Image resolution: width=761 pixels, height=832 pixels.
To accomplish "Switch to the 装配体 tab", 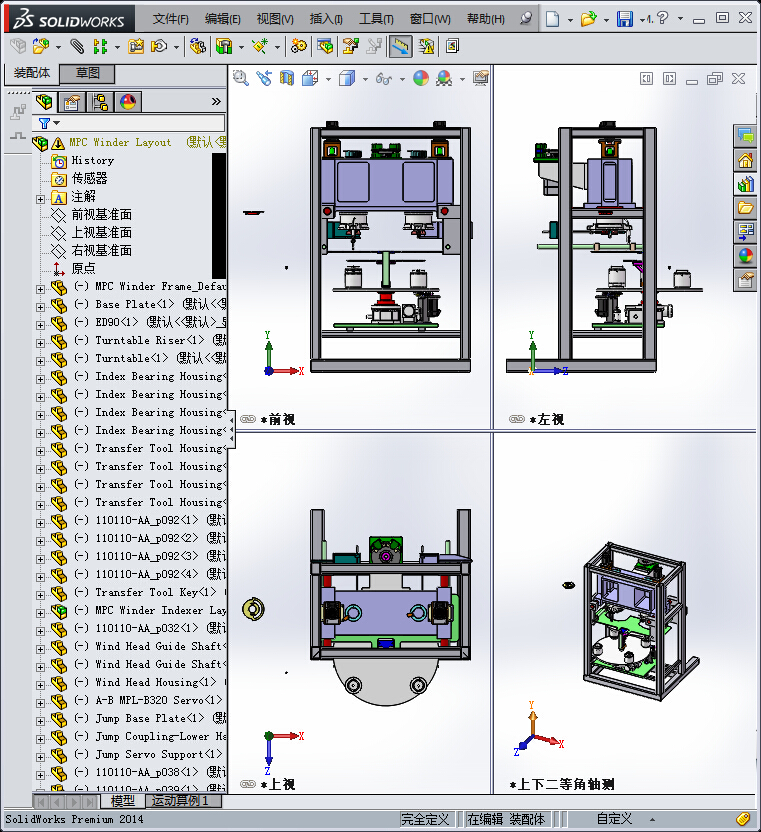I will click(32, 73).
